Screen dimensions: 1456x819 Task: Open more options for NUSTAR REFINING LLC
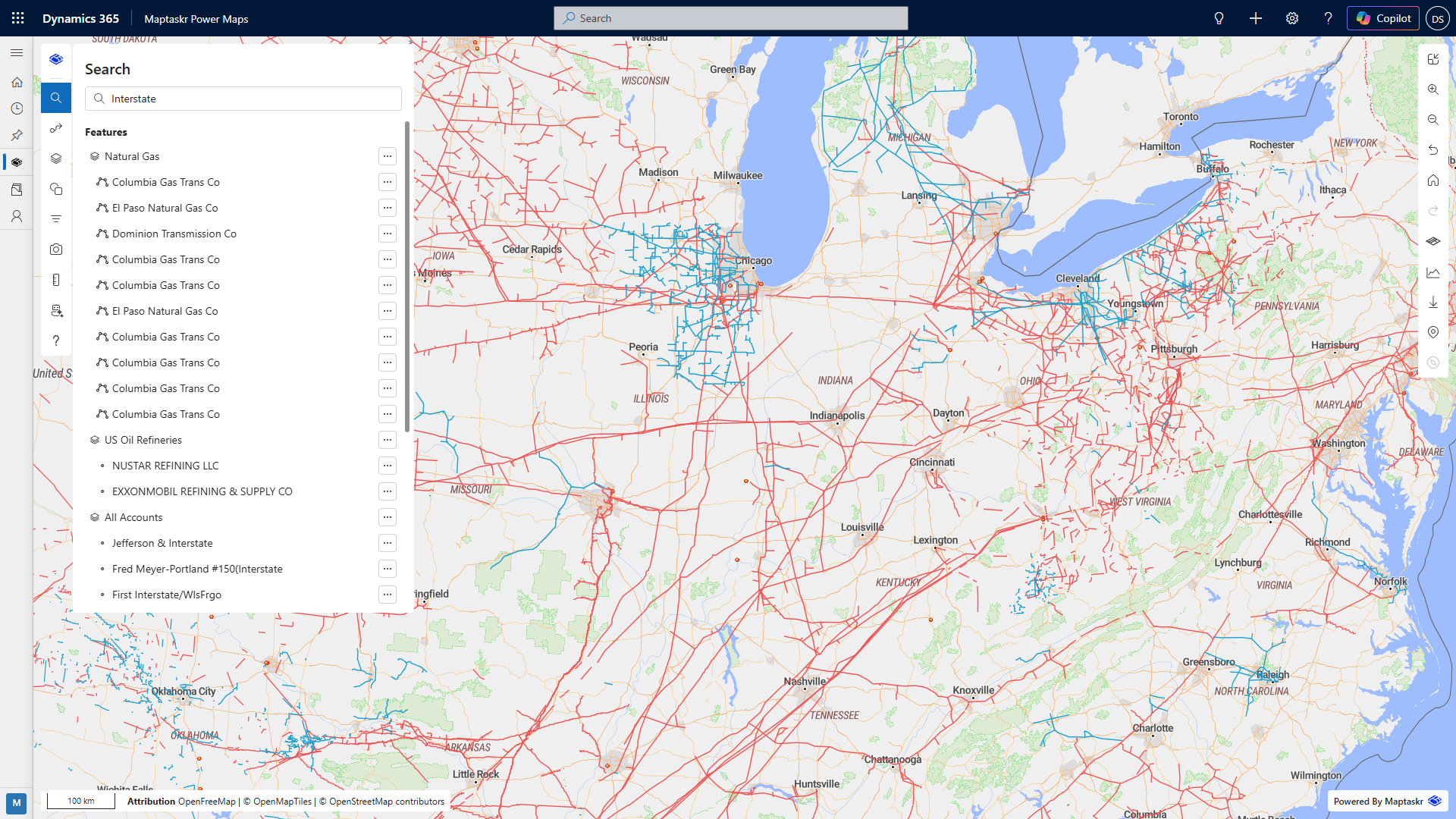388,466
